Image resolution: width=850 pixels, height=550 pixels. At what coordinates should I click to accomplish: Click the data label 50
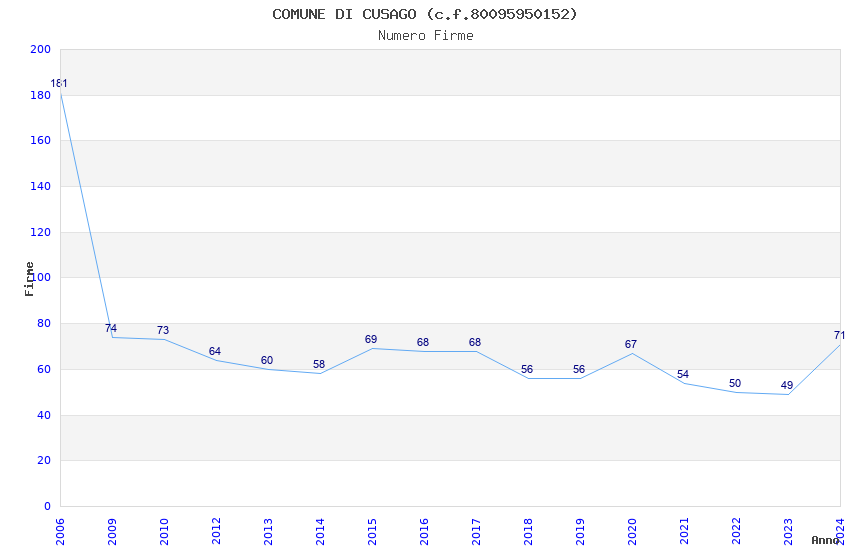735,384
